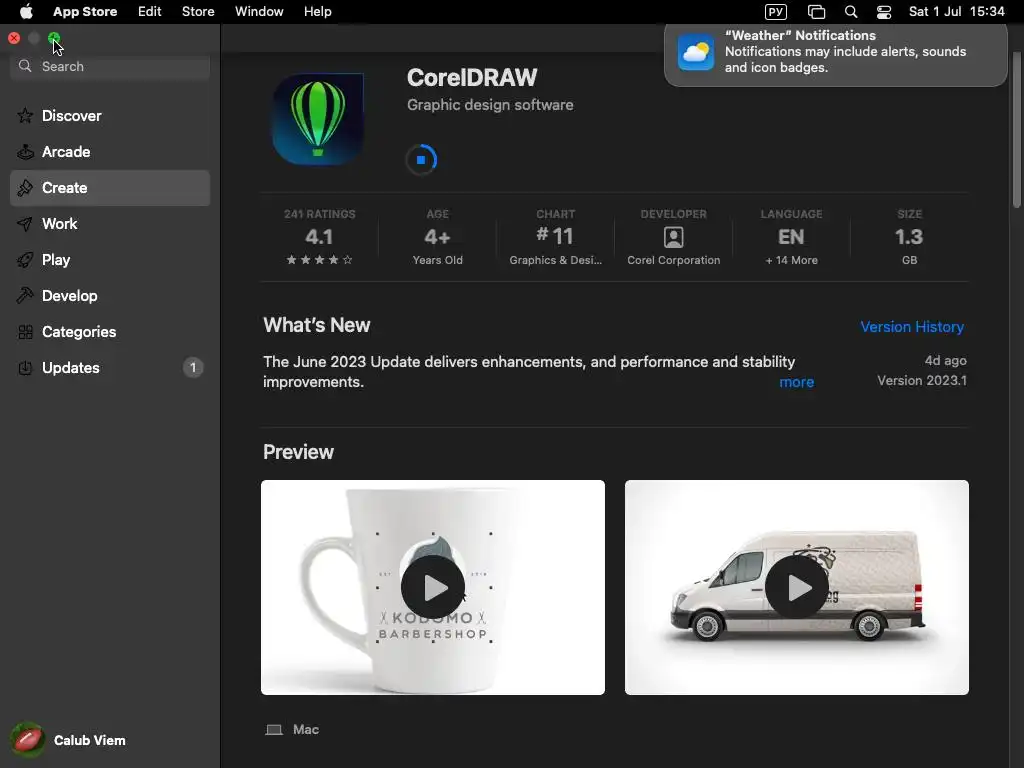Image resolution: width=1024 pixels, height=768 pixels.
Task: Open the Help menu
Action: 317,12
